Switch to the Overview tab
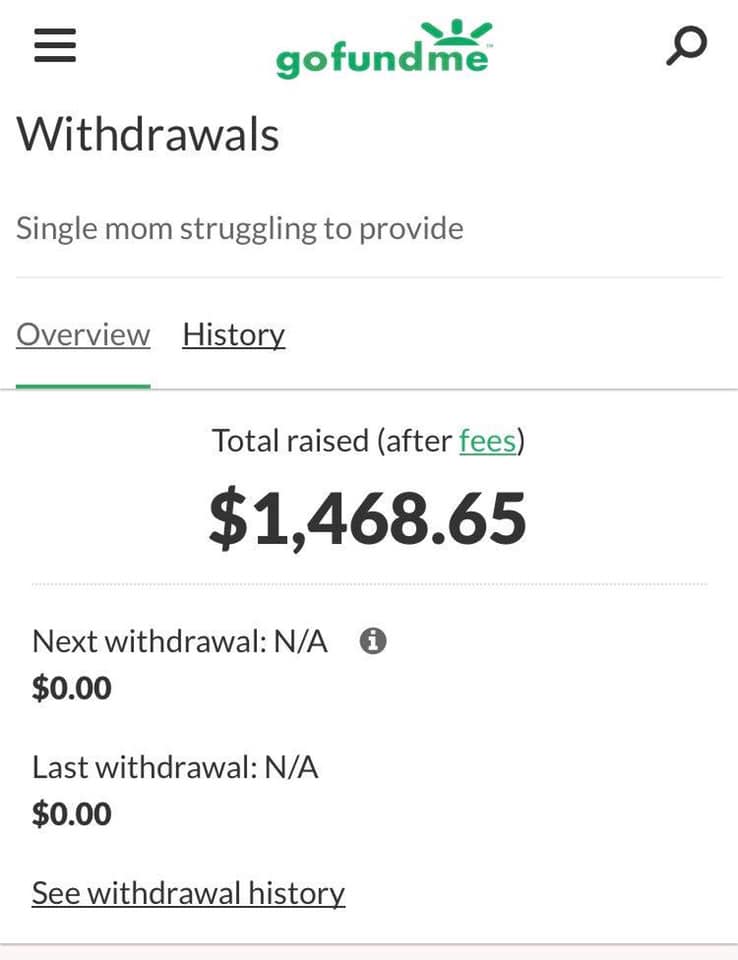The height and width of the screenshot is (960, 738). pos(83,334)
